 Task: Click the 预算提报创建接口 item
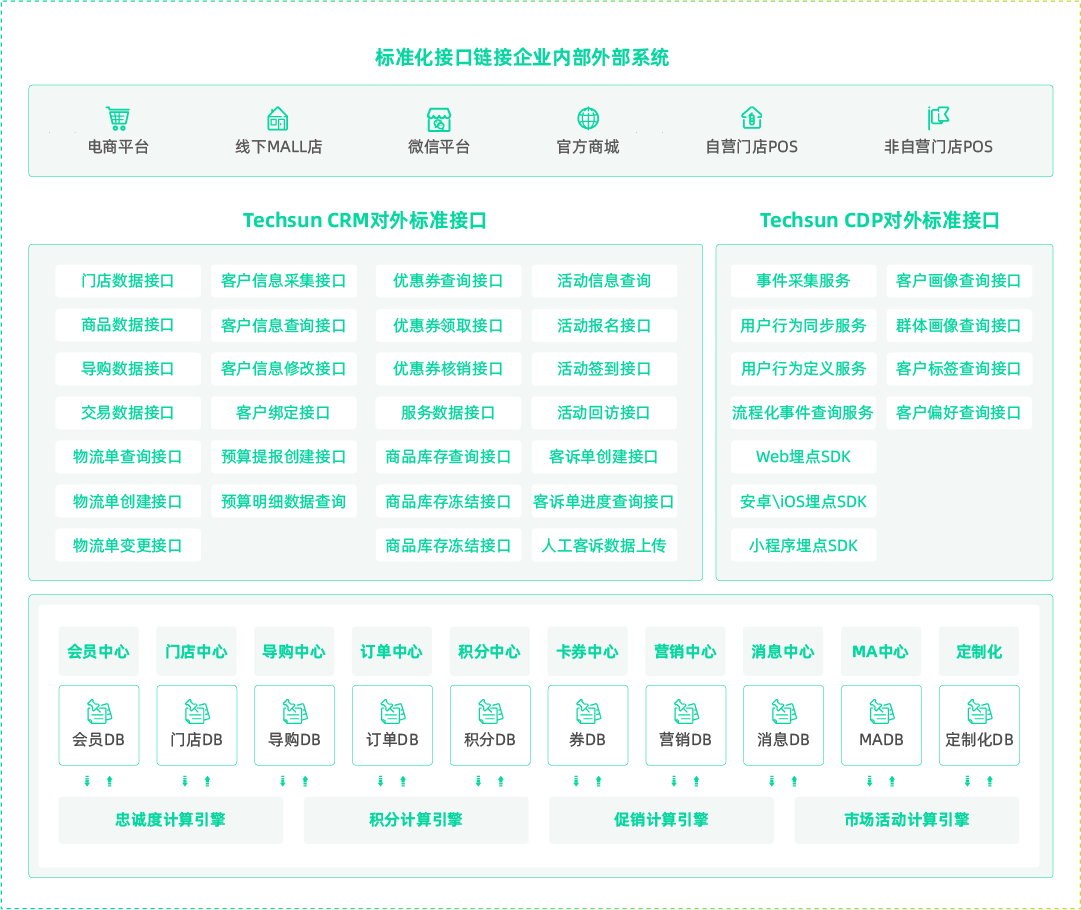coord(284,457)
